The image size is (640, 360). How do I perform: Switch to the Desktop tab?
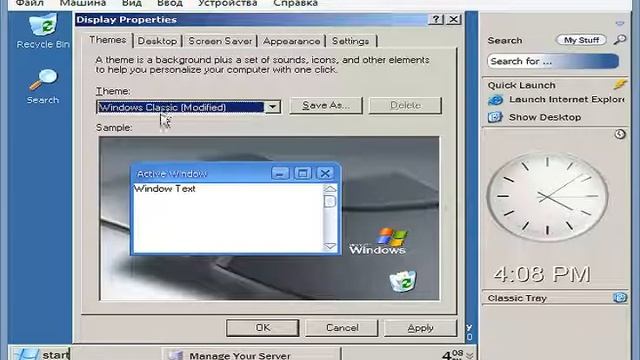click(157, 41)
